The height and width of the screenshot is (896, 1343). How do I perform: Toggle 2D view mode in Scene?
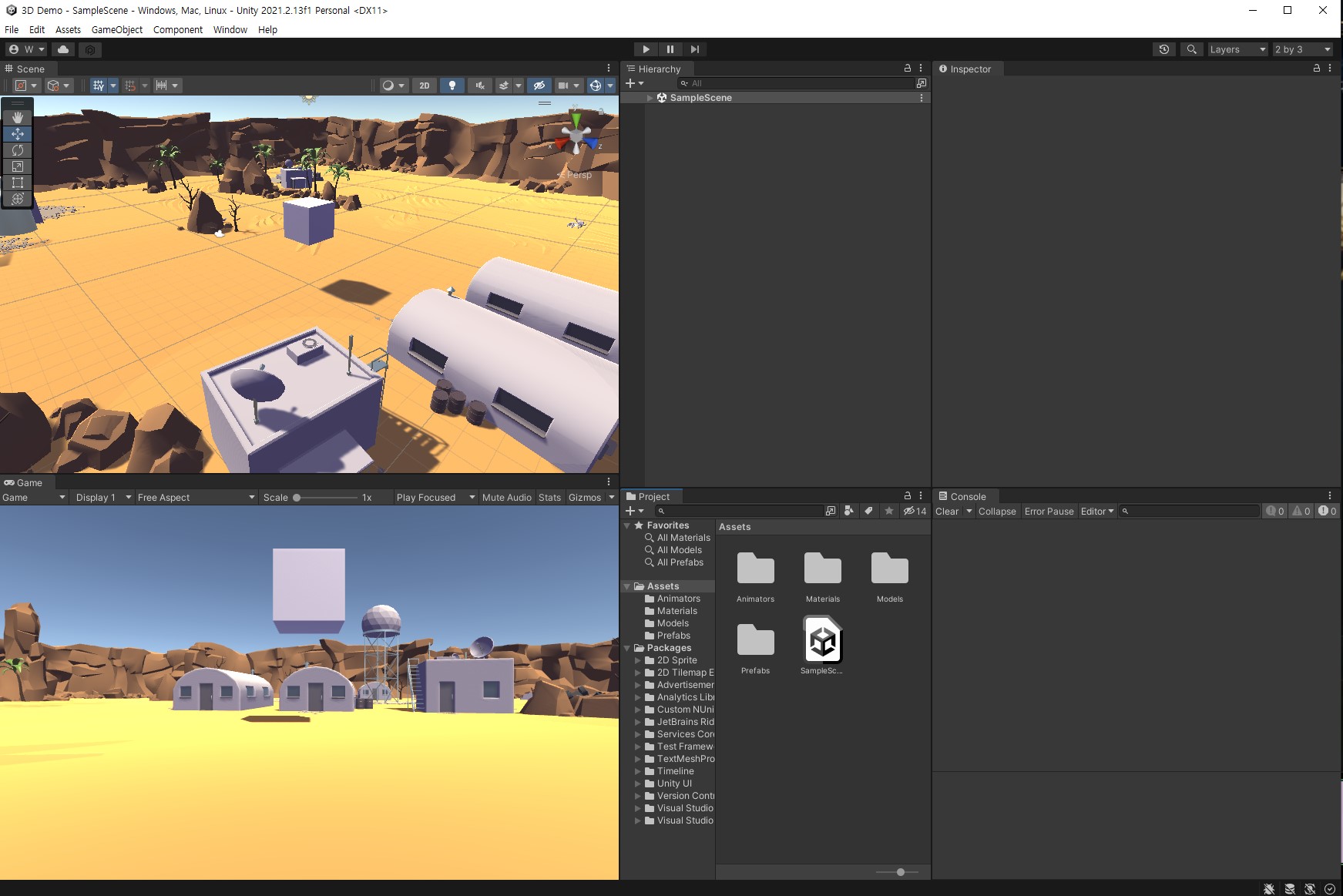pos(425,86)
